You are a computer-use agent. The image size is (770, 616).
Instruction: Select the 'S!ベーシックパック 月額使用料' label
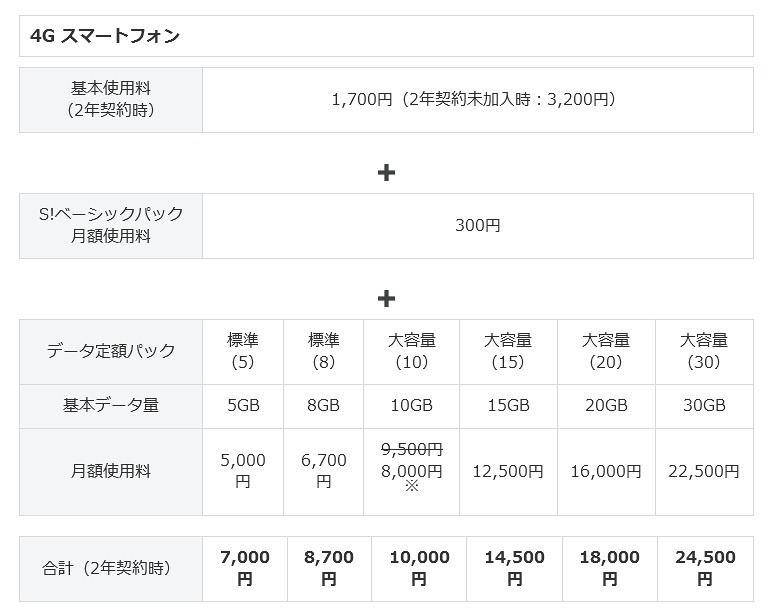(x=111, y=226)
